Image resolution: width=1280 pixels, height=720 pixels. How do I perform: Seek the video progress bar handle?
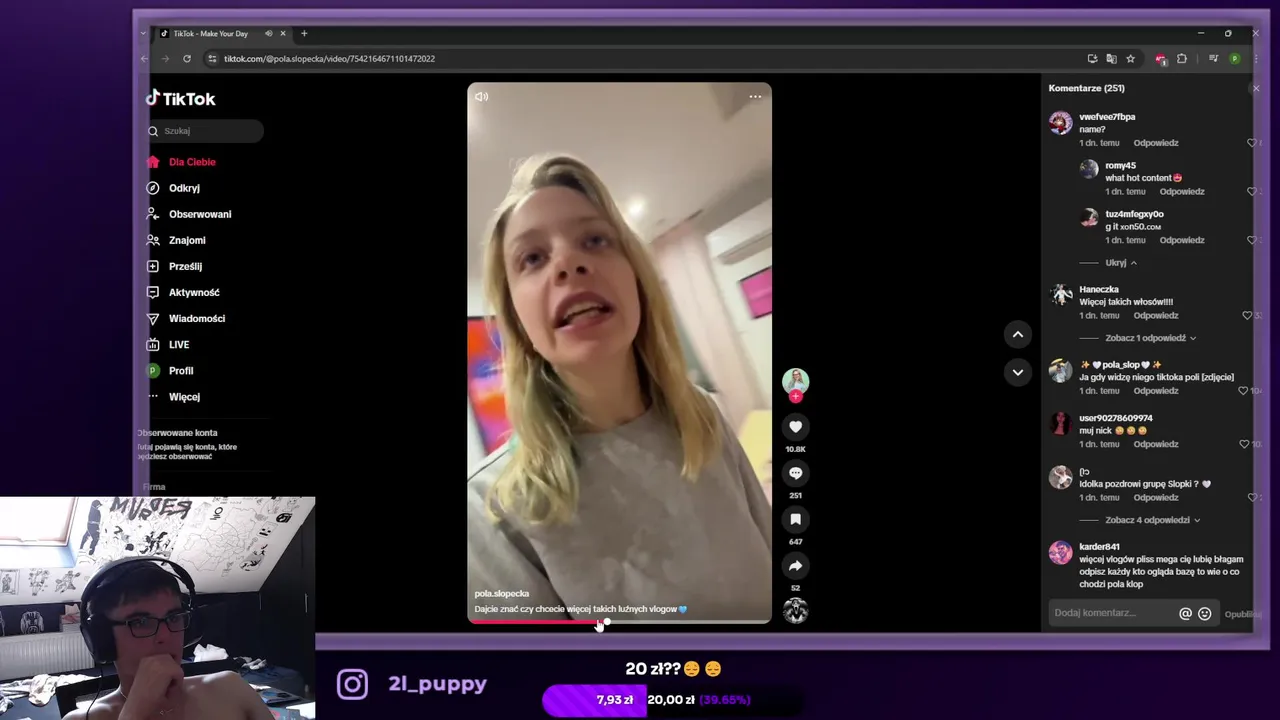607,622
